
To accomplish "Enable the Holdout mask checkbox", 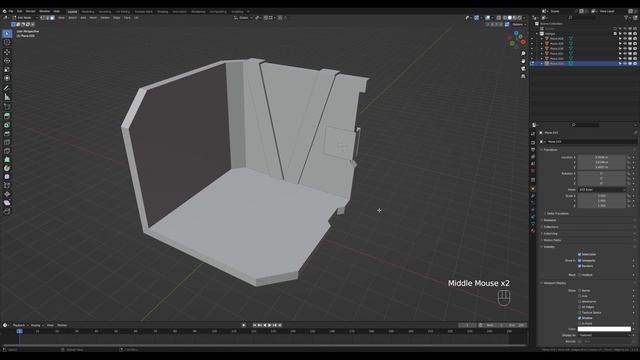I will 579,275.
